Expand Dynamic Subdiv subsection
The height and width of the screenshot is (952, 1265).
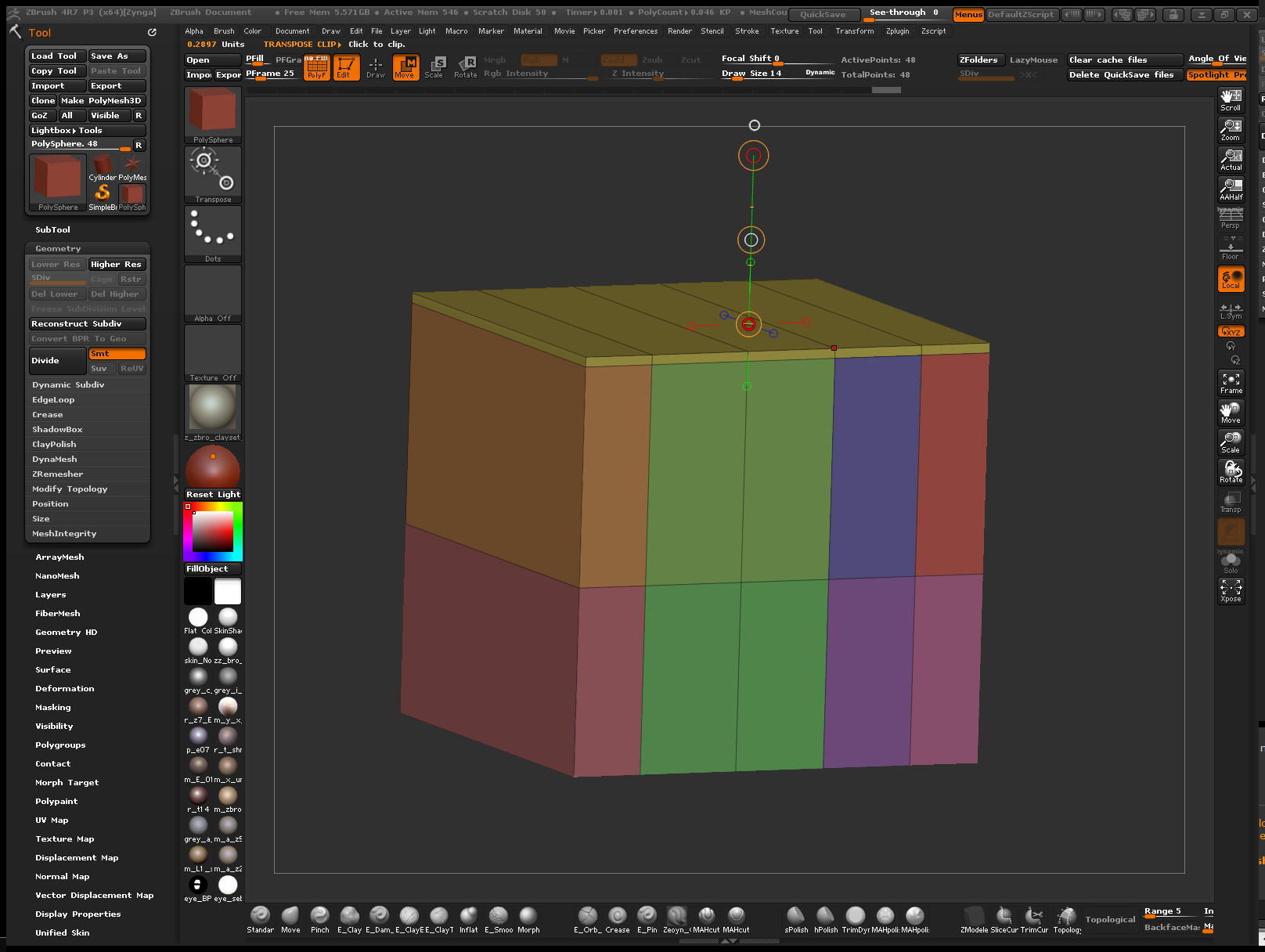[x=68, y=385]
